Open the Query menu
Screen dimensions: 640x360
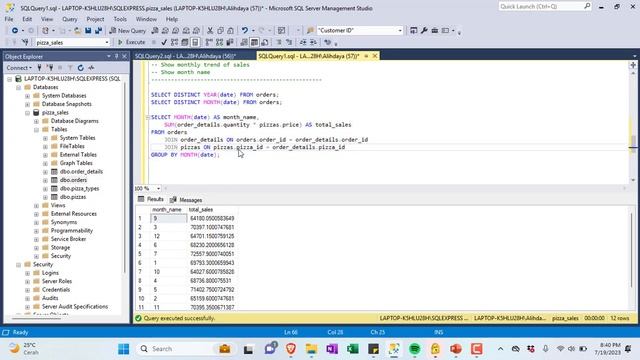pyautogui.click(x=70, y=19)
